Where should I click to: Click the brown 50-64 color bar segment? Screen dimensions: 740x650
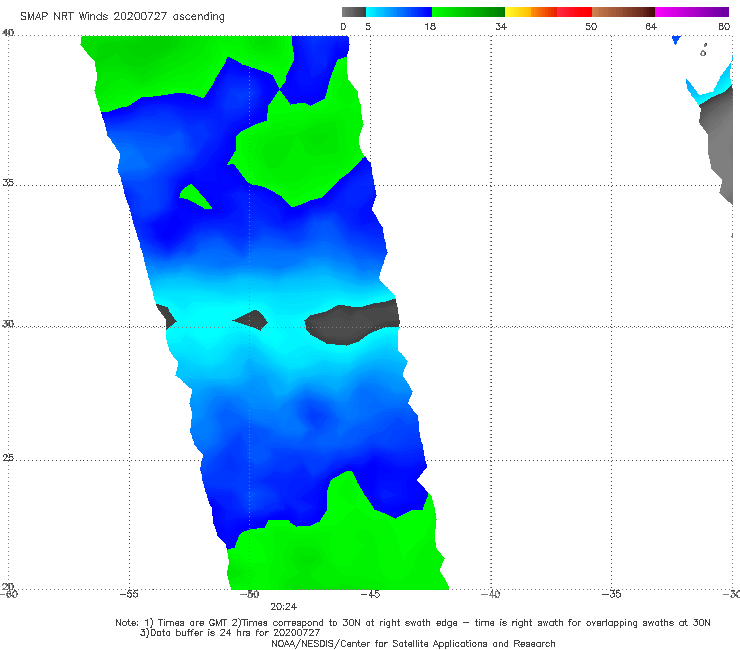(623, 12)
